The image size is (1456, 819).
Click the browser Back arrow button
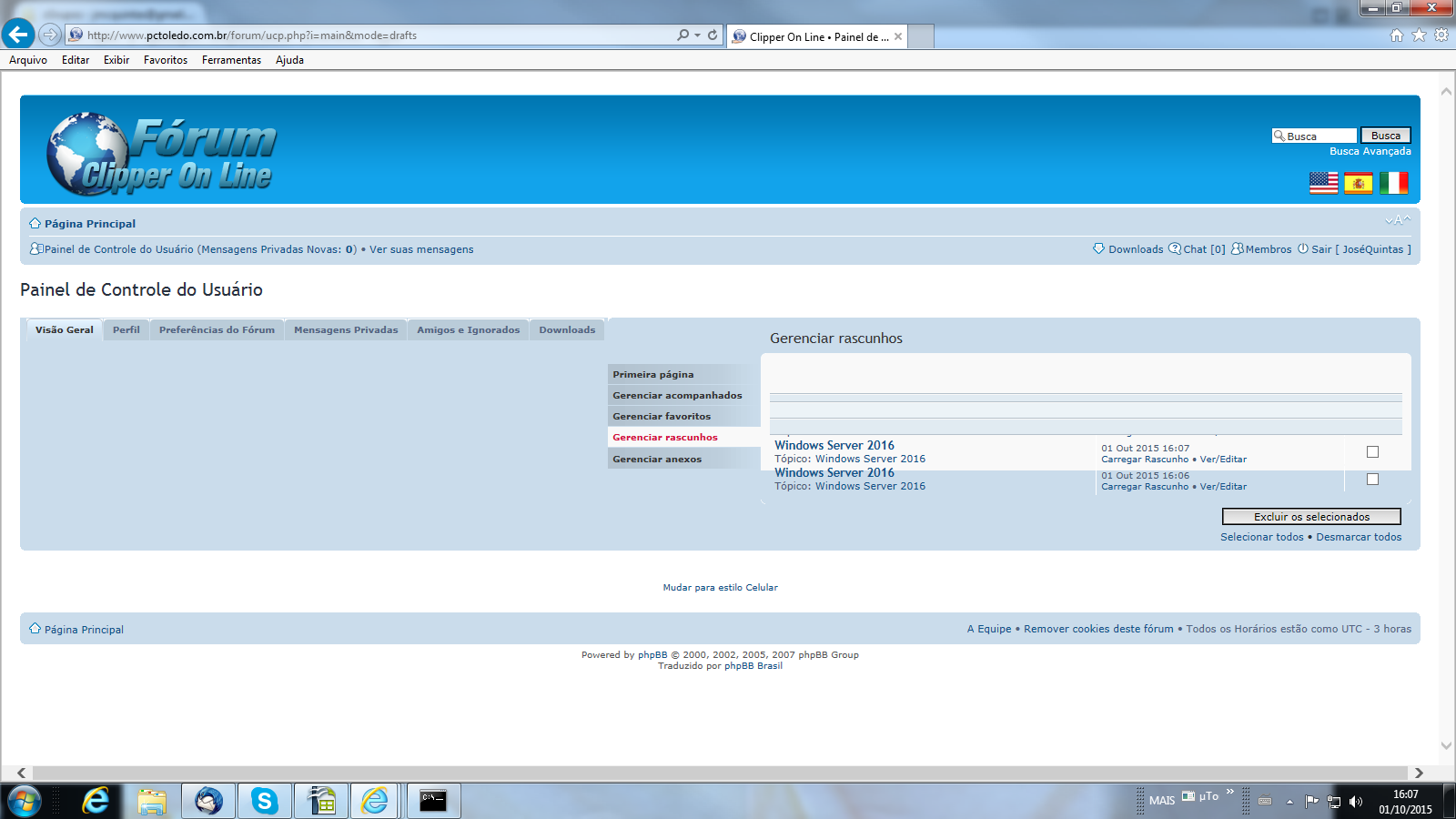point(18,35)
